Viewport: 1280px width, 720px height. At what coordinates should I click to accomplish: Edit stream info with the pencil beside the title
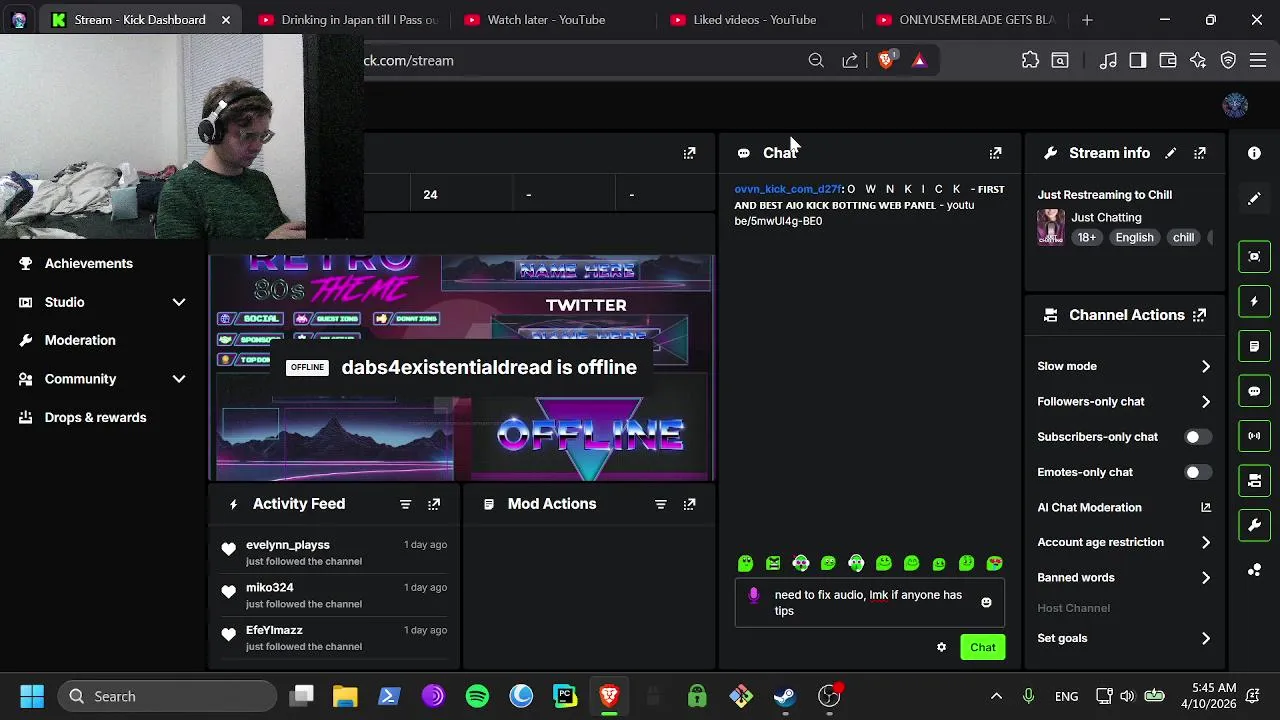click(x=1171, y=153)
